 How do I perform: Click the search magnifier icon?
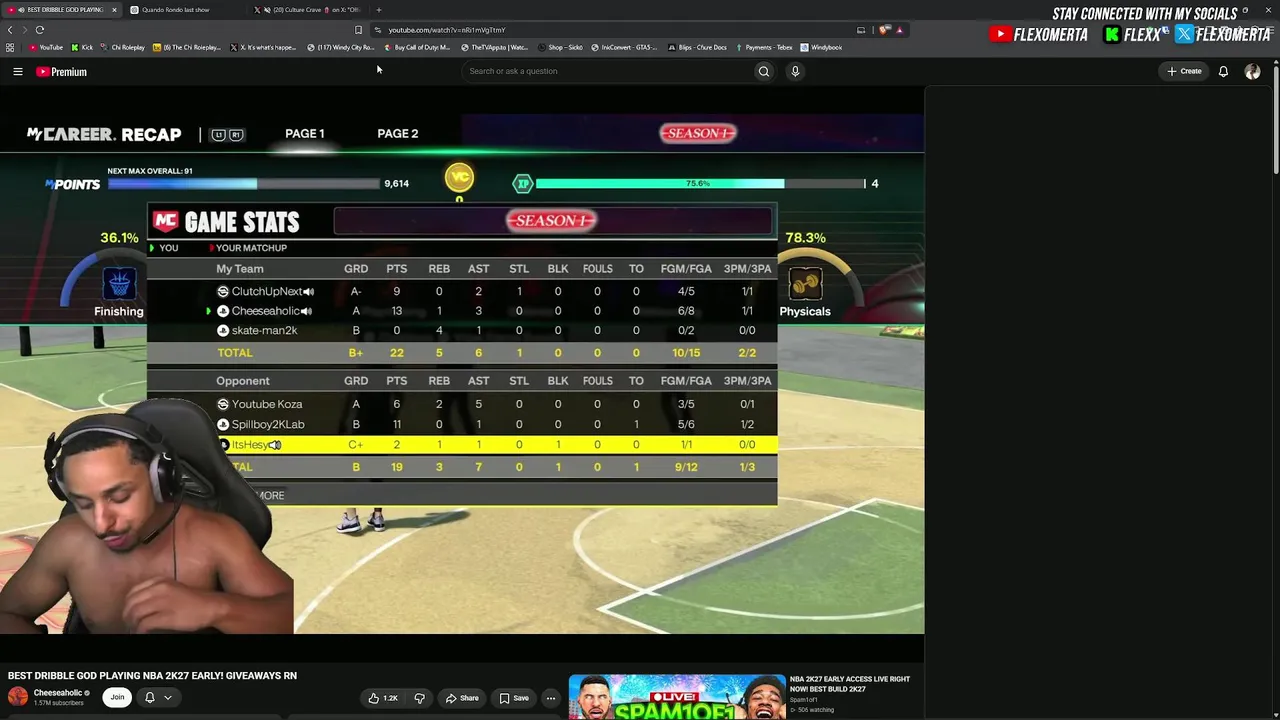[764, 71]
